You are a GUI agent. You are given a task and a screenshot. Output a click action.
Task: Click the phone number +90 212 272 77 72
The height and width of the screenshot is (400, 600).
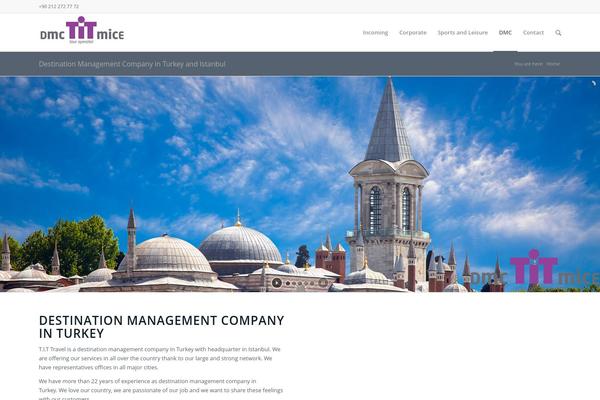click(59, 6)
